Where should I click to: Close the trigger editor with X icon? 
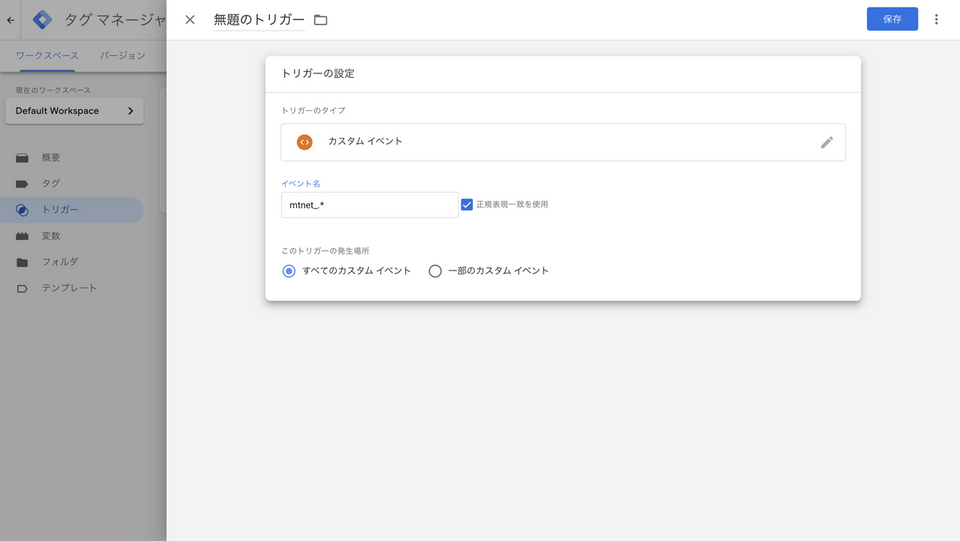[x=190, y=20]
